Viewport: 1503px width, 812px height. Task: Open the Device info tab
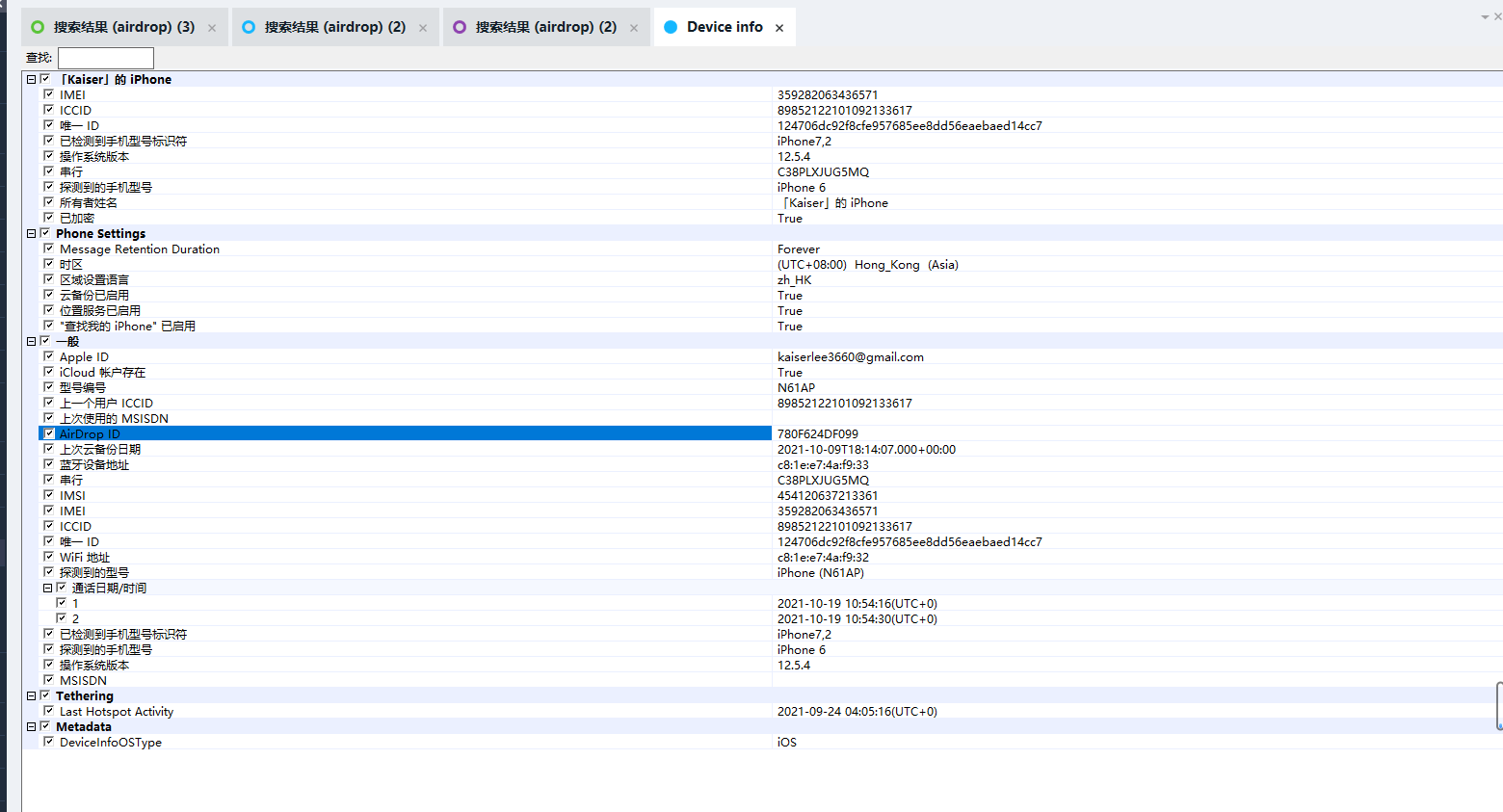pyautogui.click(x=725, y=27)
